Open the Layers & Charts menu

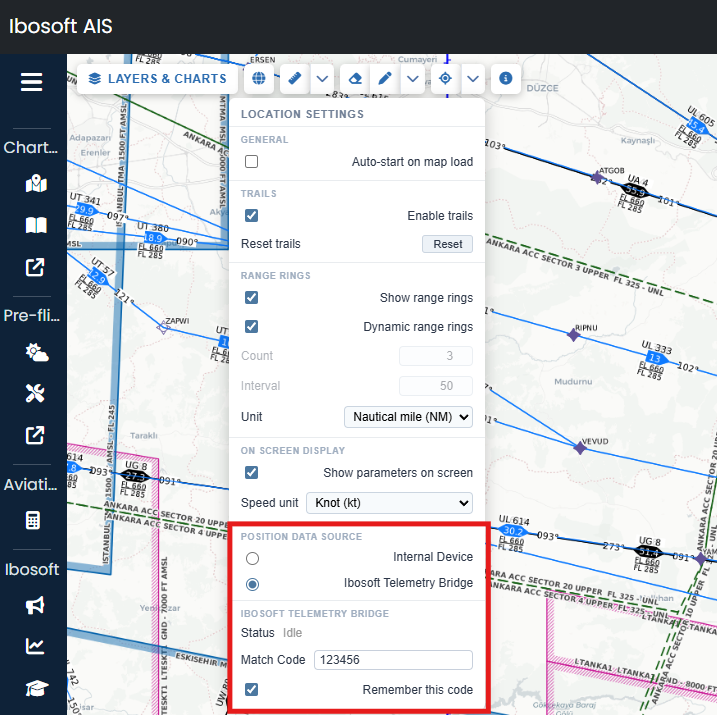pyautogui.click(x=157, y=78)
